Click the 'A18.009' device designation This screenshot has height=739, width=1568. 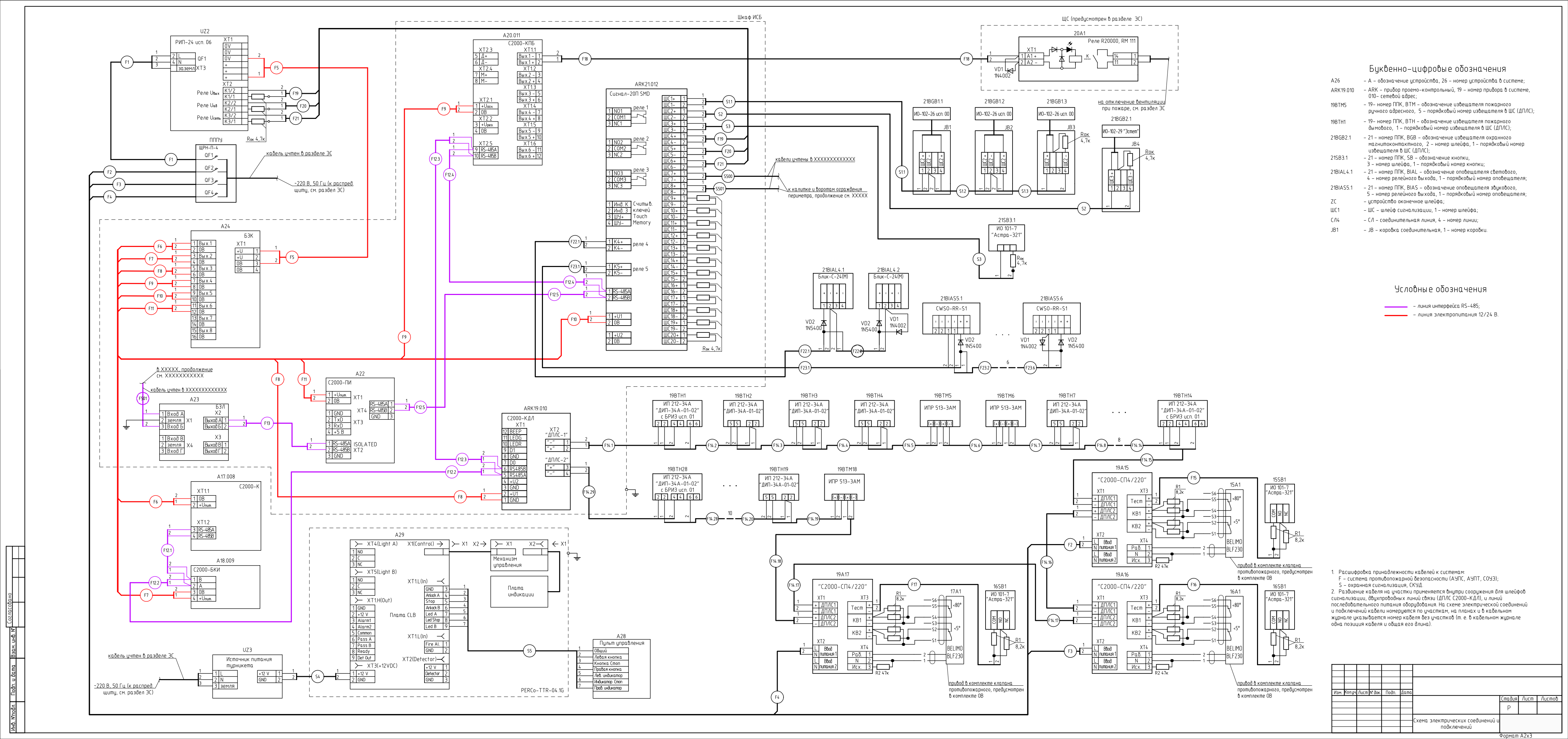click(x=225, y=561)
